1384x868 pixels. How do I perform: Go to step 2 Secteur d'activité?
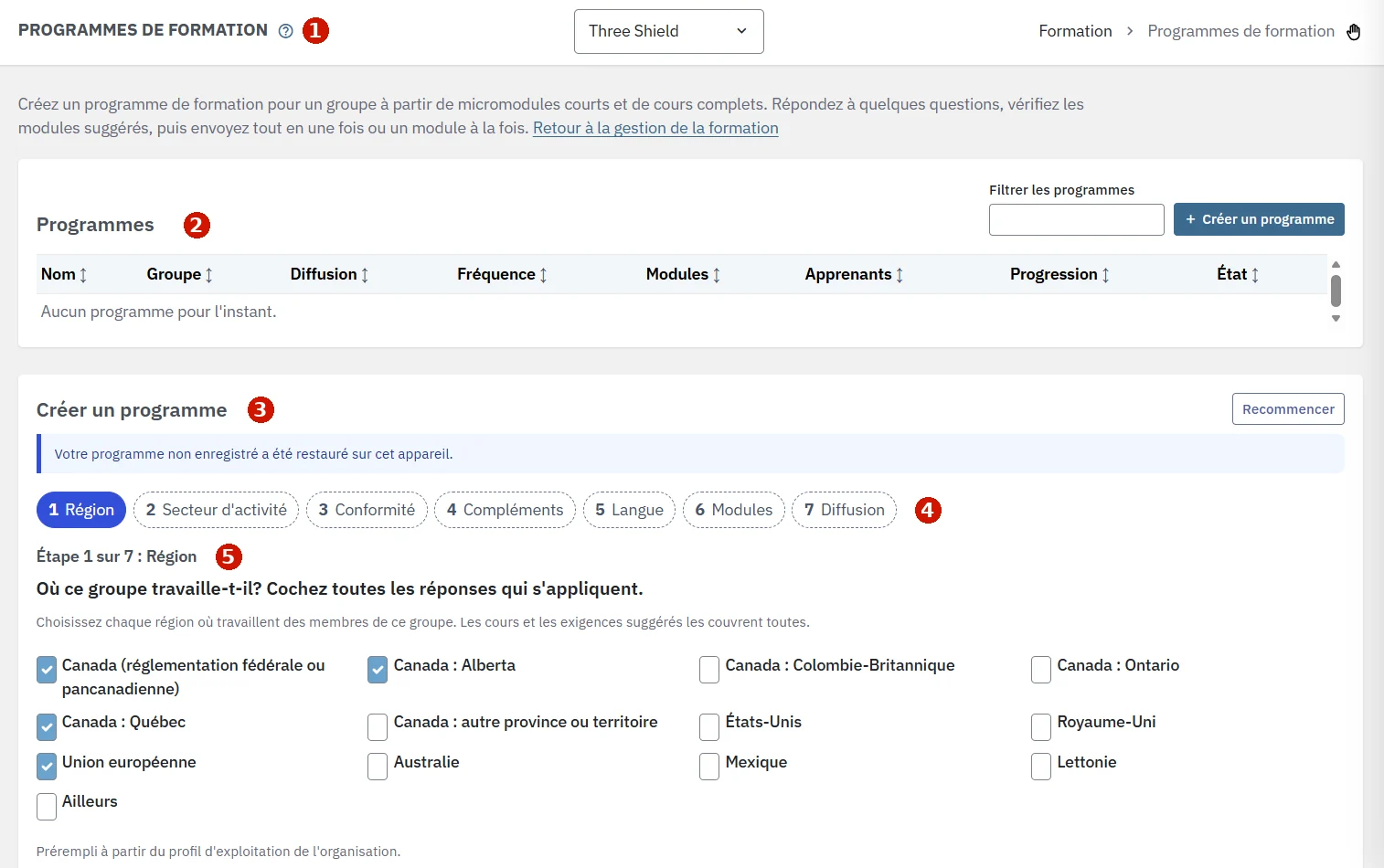pyautogui.click(x=217, y=510)
